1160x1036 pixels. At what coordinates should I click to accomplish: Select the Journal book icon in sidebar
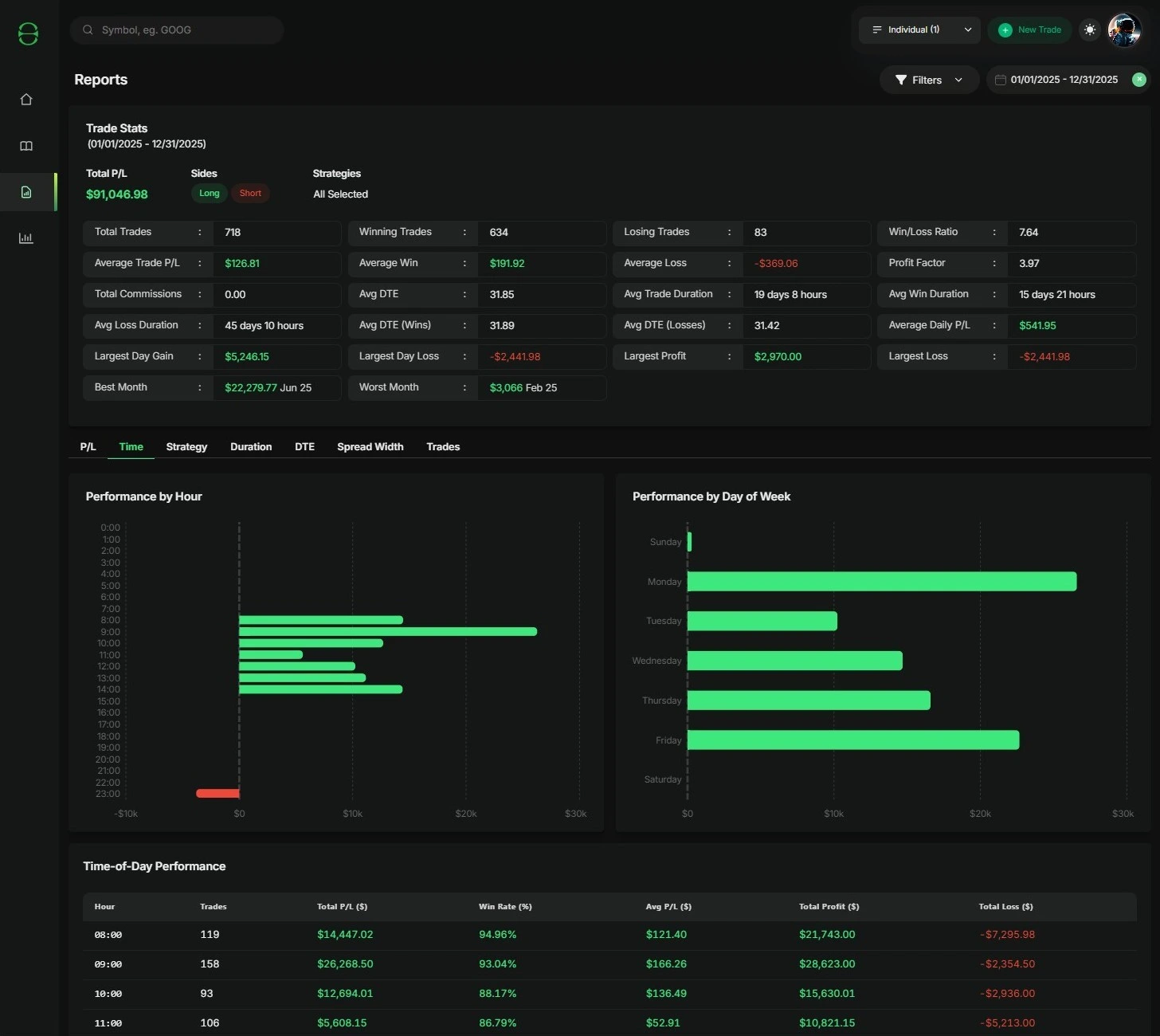pyautogui.click(x=26, y=146)
